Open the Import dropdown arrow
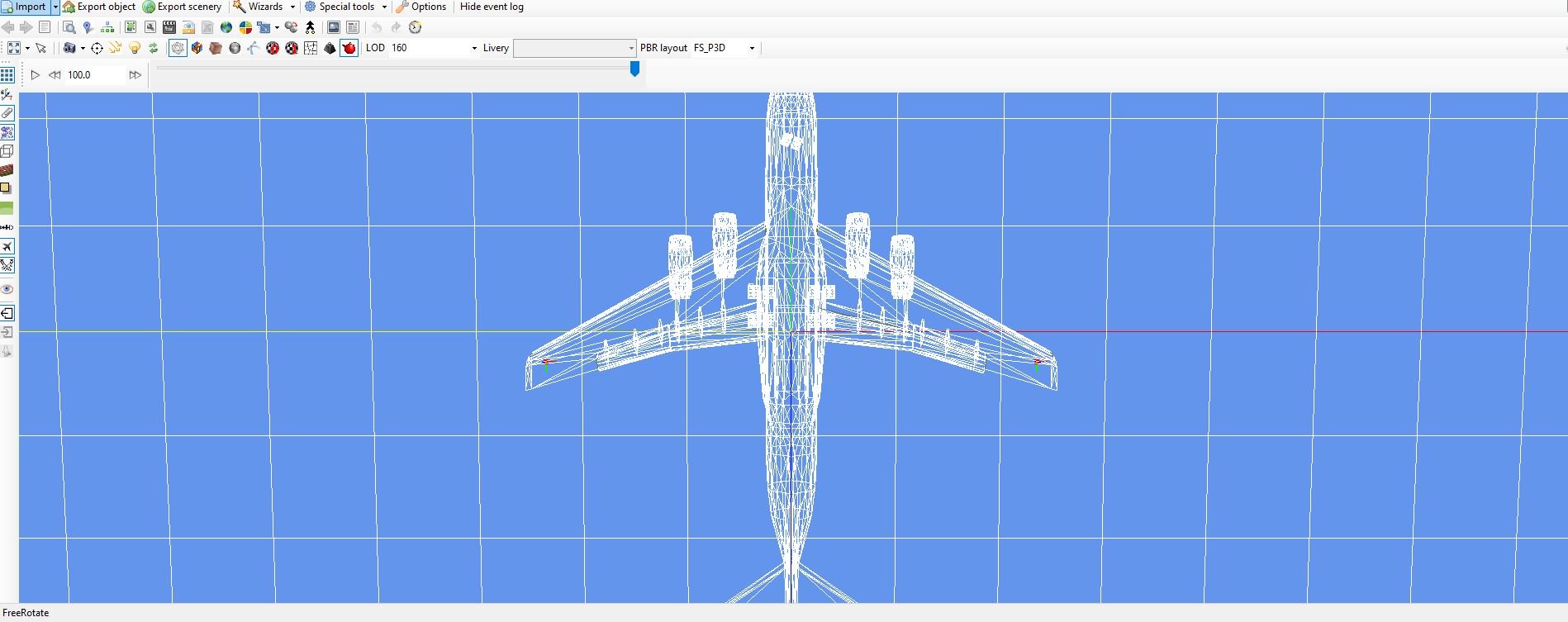 tap(55, 7)
